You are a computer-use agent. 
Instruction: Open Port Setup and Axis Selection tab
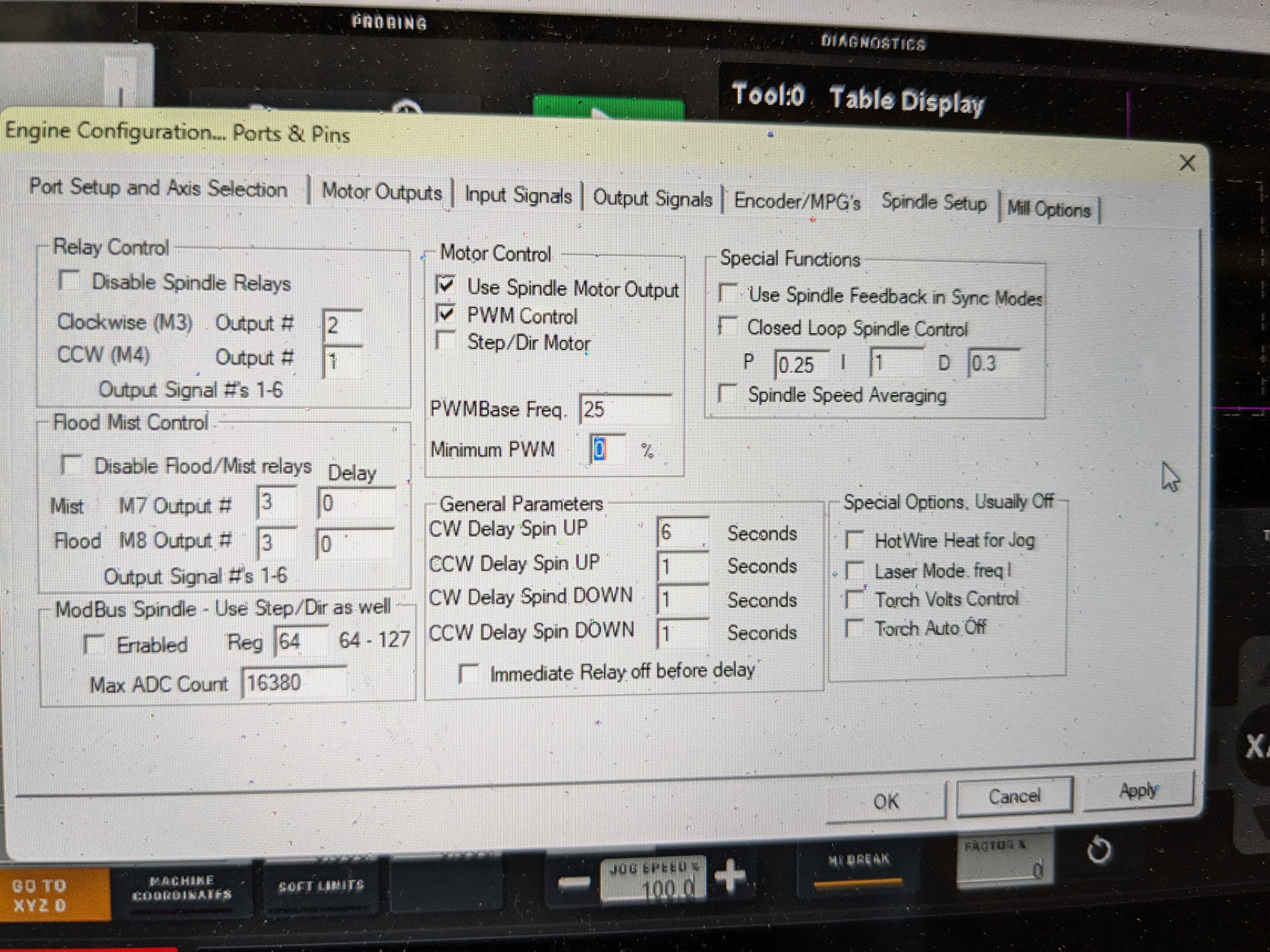click(158, 188)
